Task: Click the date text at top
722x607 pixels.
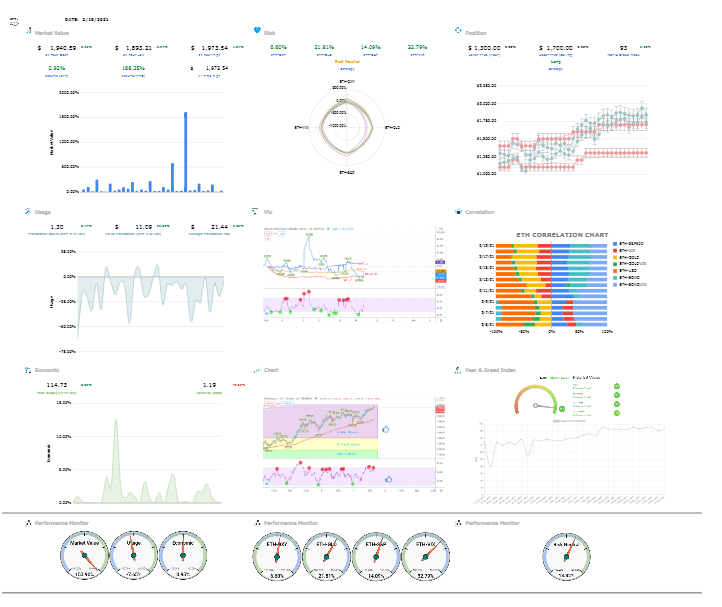Action: (x=87, y=20)
